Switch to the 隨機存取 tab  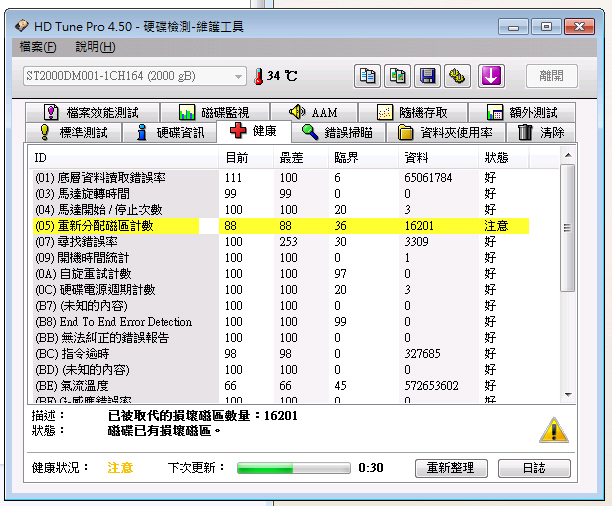click(x=413, y=113)
